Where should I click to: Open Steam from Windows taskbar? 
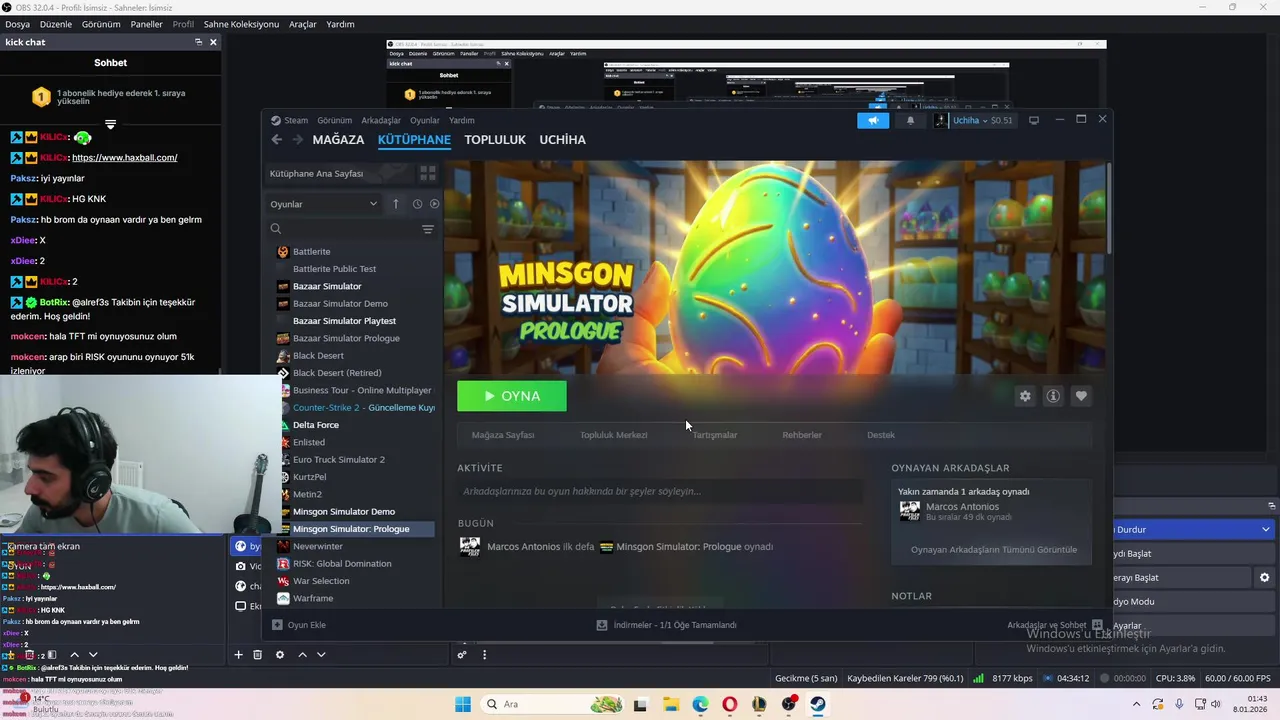[x=818, y=704]
